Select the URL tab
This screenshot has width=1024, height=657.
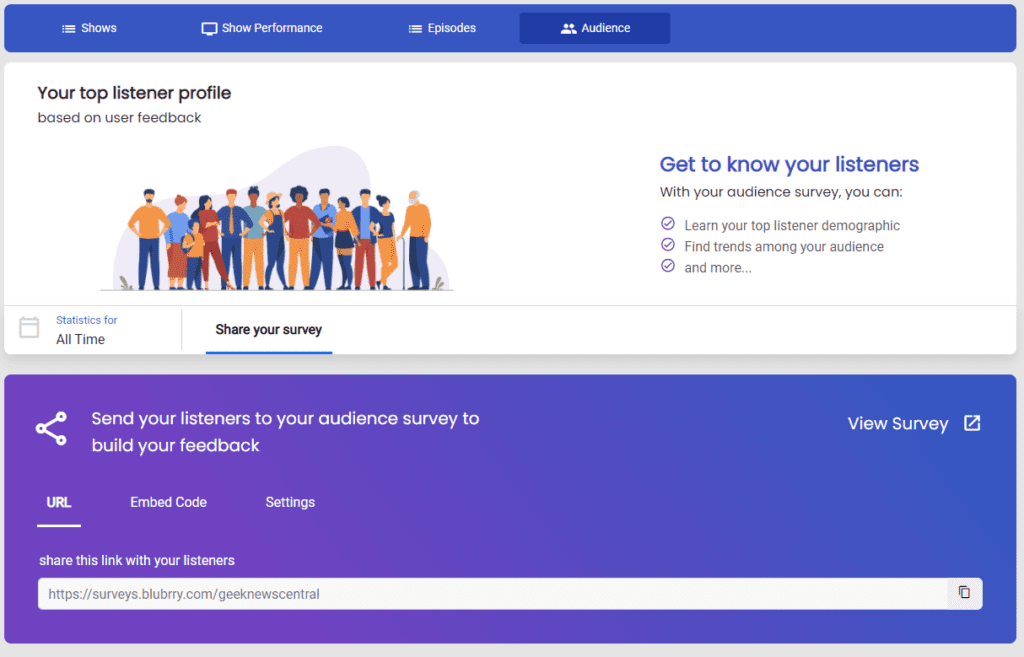click(x=59, y=502)
